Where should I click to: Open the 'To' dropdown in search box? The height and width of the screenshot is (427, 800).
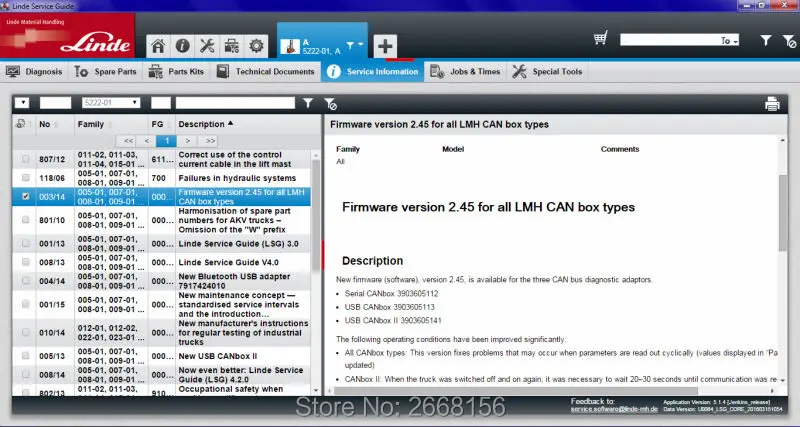(729, 41)
